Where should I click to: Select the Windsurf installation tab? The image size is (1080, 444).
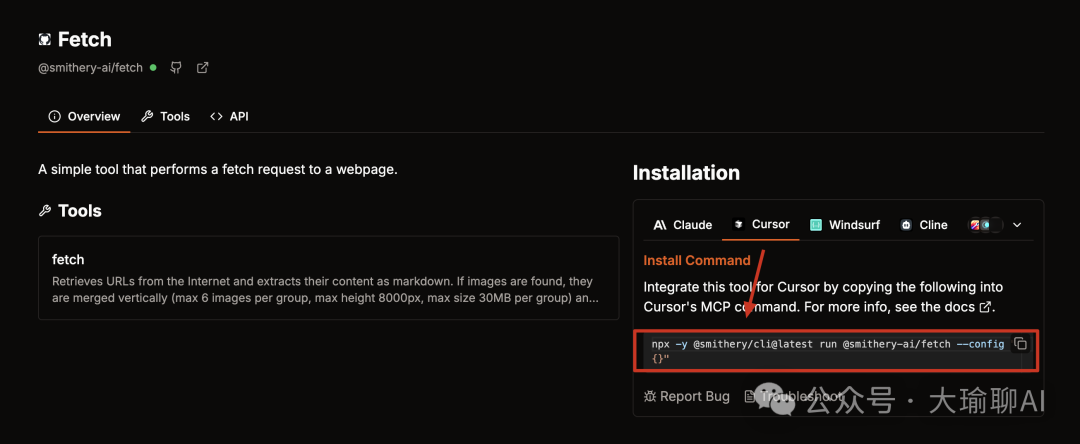click(x=845, y=225)
